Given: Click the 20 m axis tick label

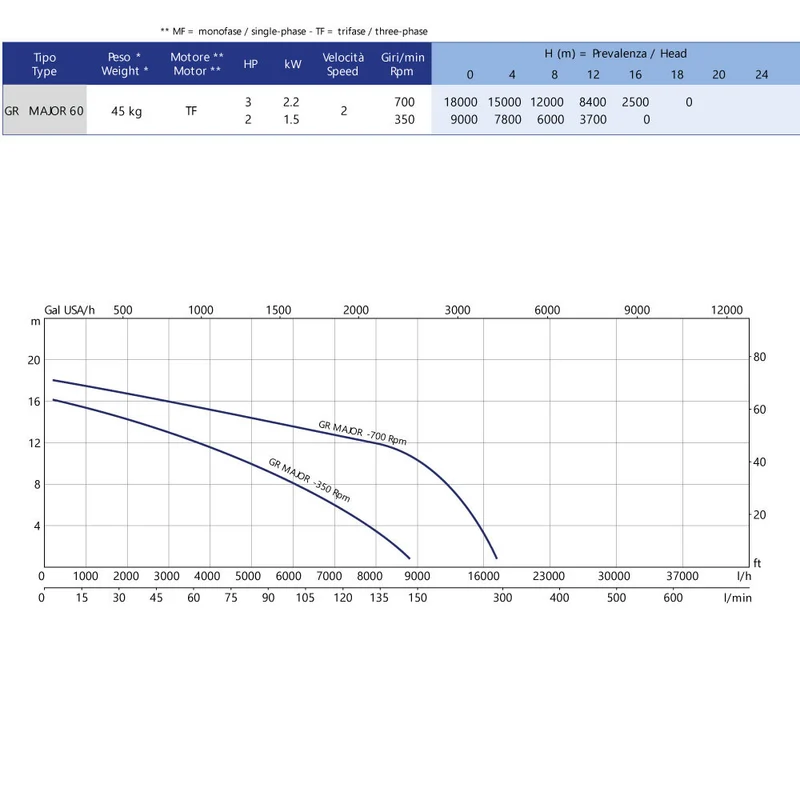Looking at the screenshot, I should click(x=34, y=360).
